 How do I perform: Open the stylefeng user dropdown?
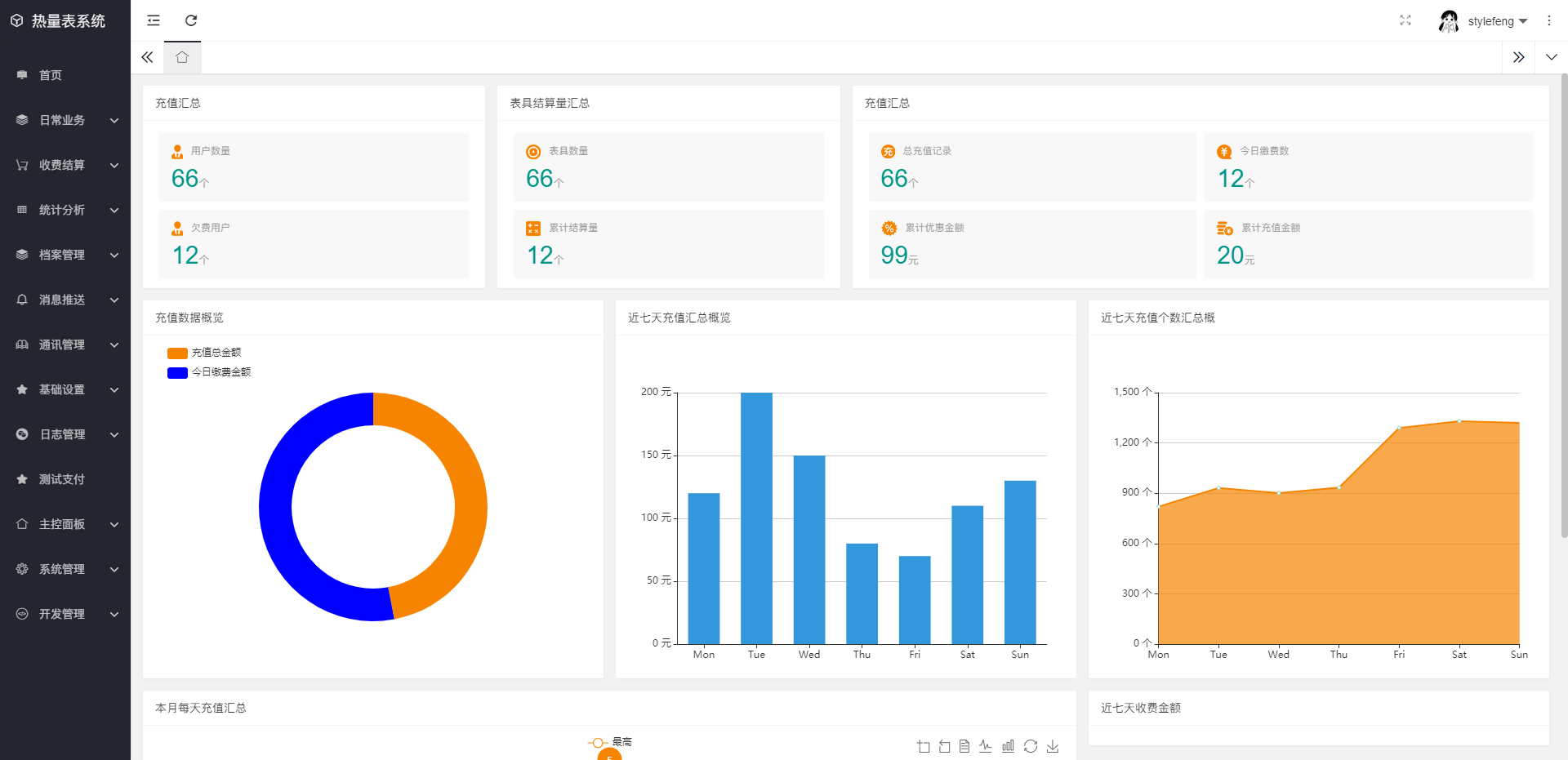click(x=1484, y=21)
